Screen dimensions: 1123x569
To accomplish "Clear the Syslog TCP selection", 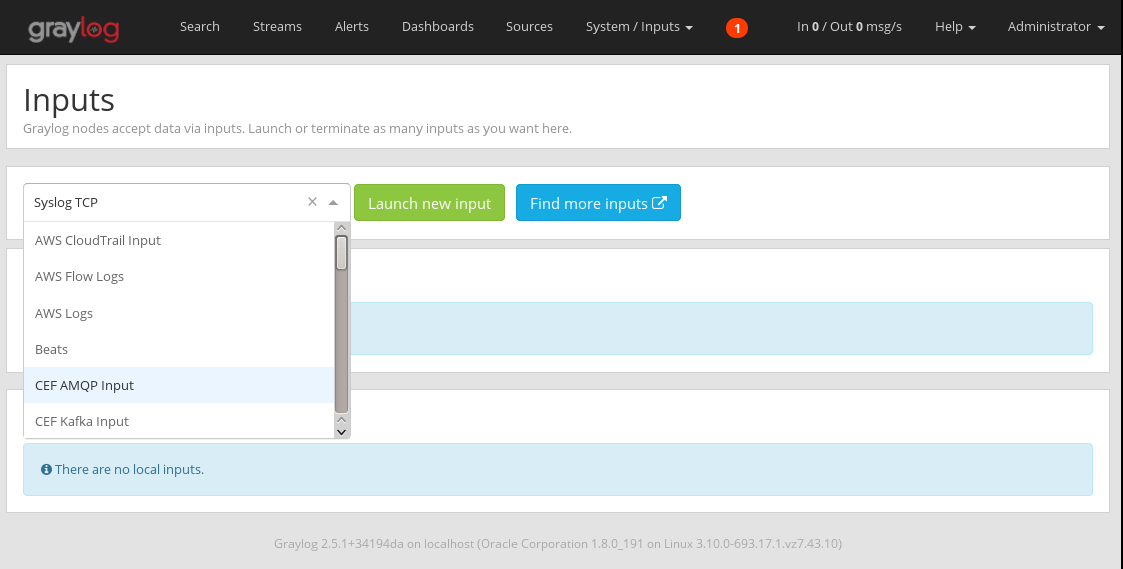I will click(312, 202).
